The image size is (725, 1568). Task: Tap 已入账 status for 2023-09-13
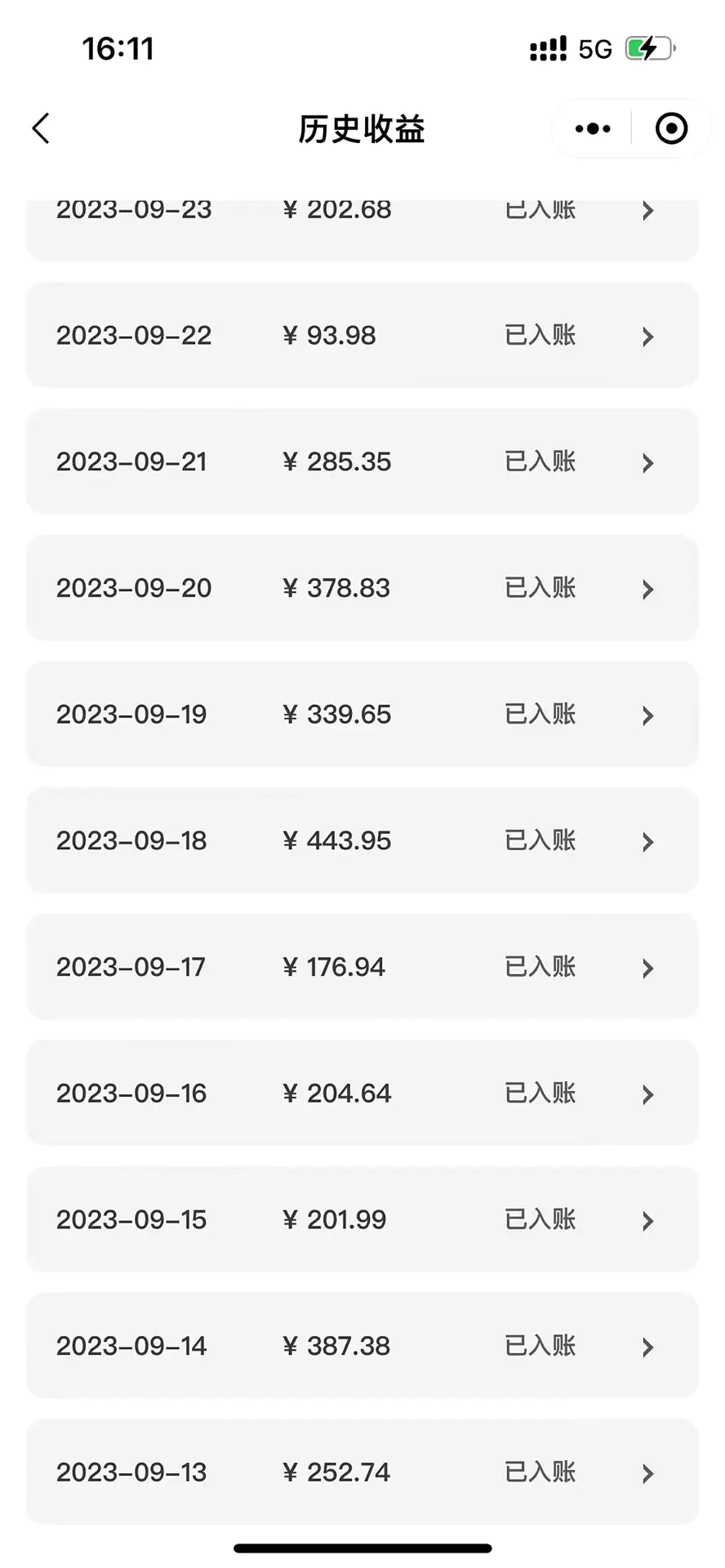[x=540, y=1472]
